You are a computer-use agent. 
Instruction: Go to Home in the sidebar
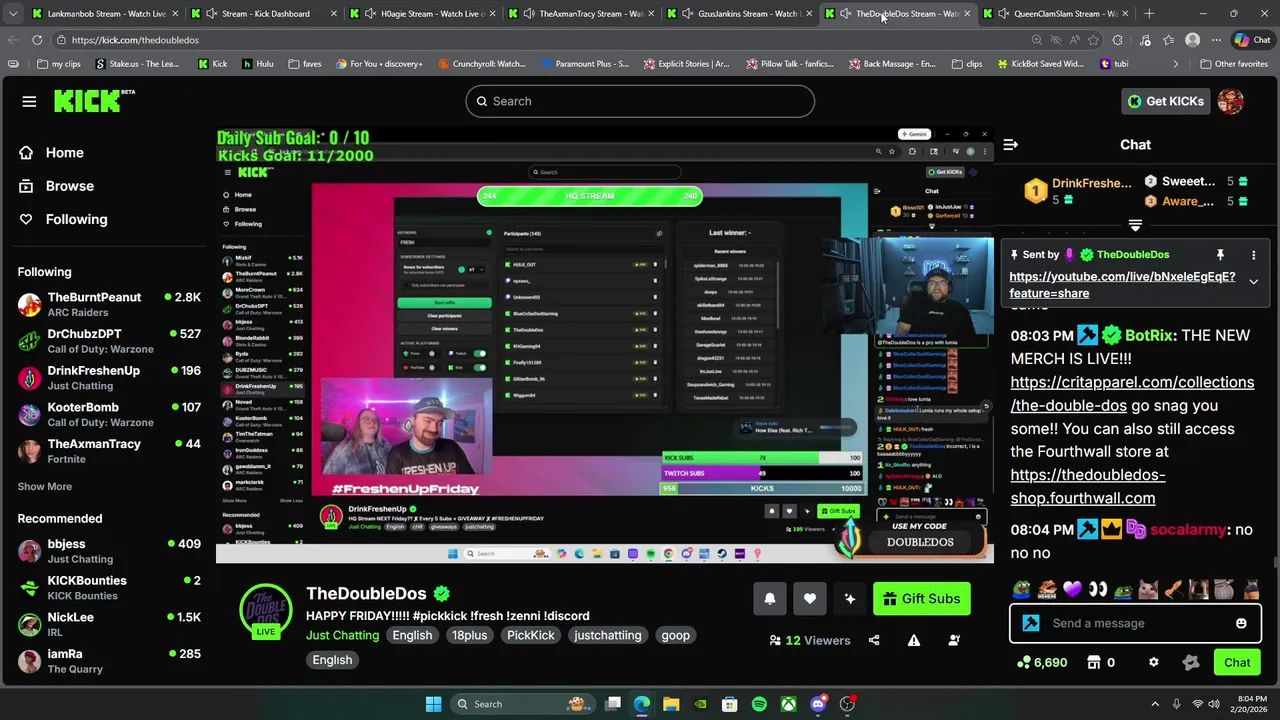[64, 153]
